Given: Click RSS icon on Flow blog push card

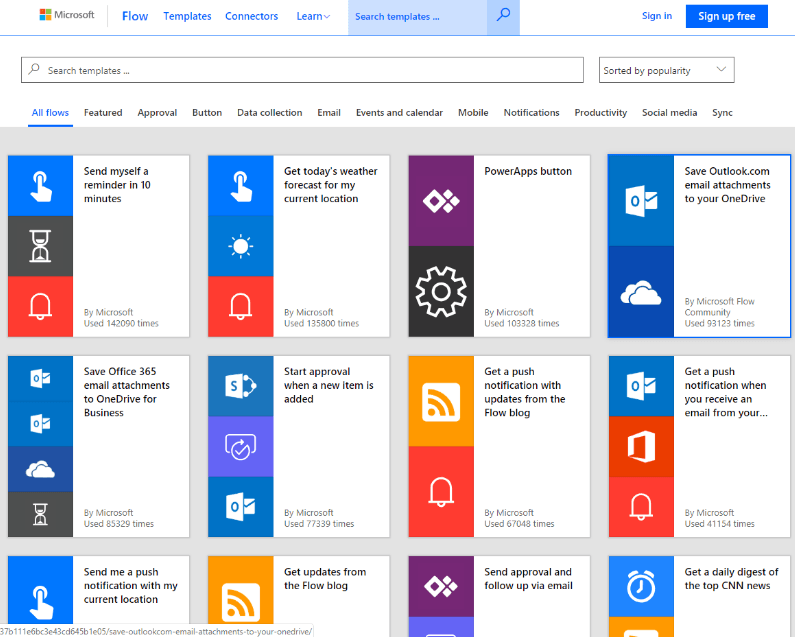Looking at the screenshot, I should click(441, 402).
